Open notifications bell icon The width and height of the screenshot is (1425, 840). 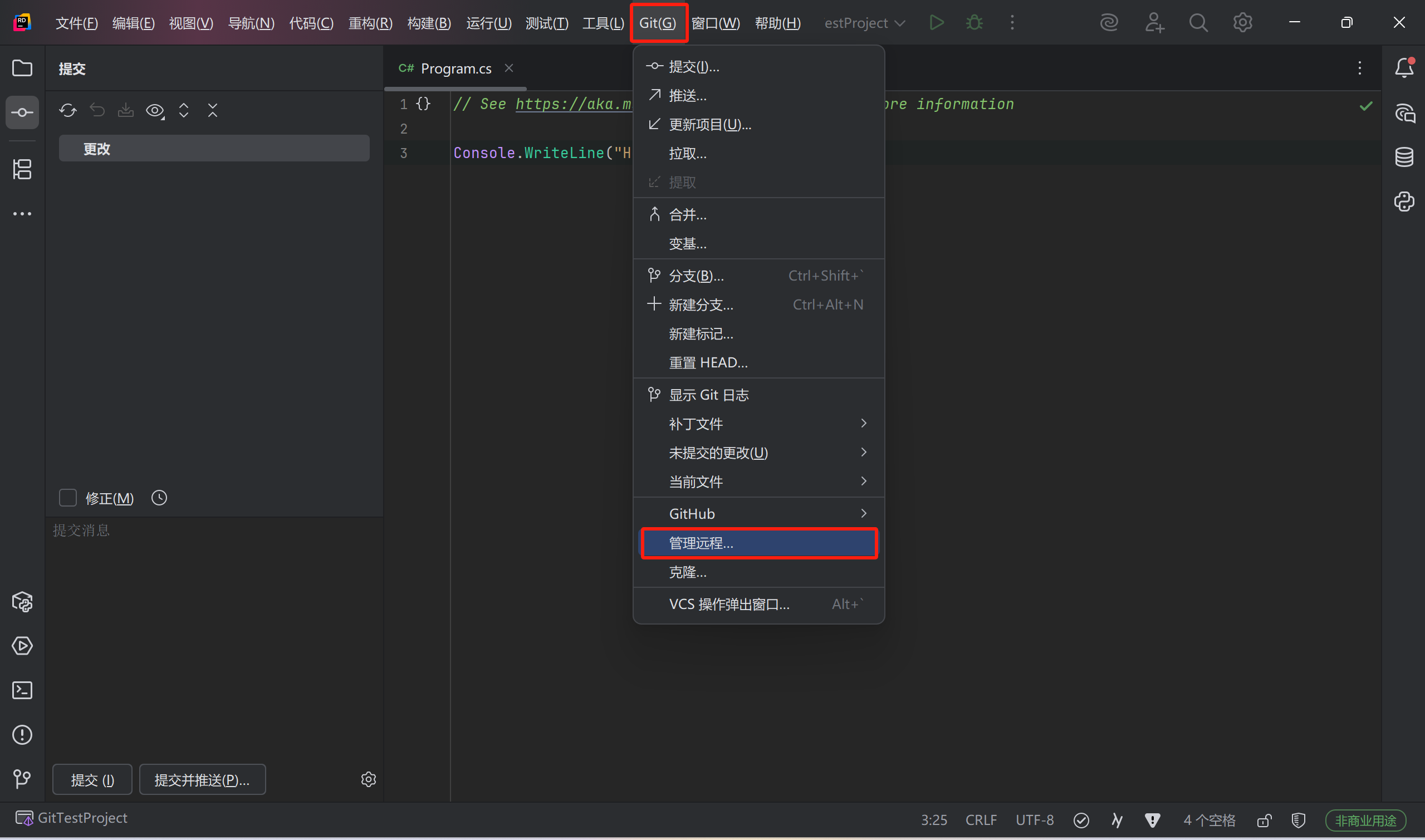click(1404, 68)
